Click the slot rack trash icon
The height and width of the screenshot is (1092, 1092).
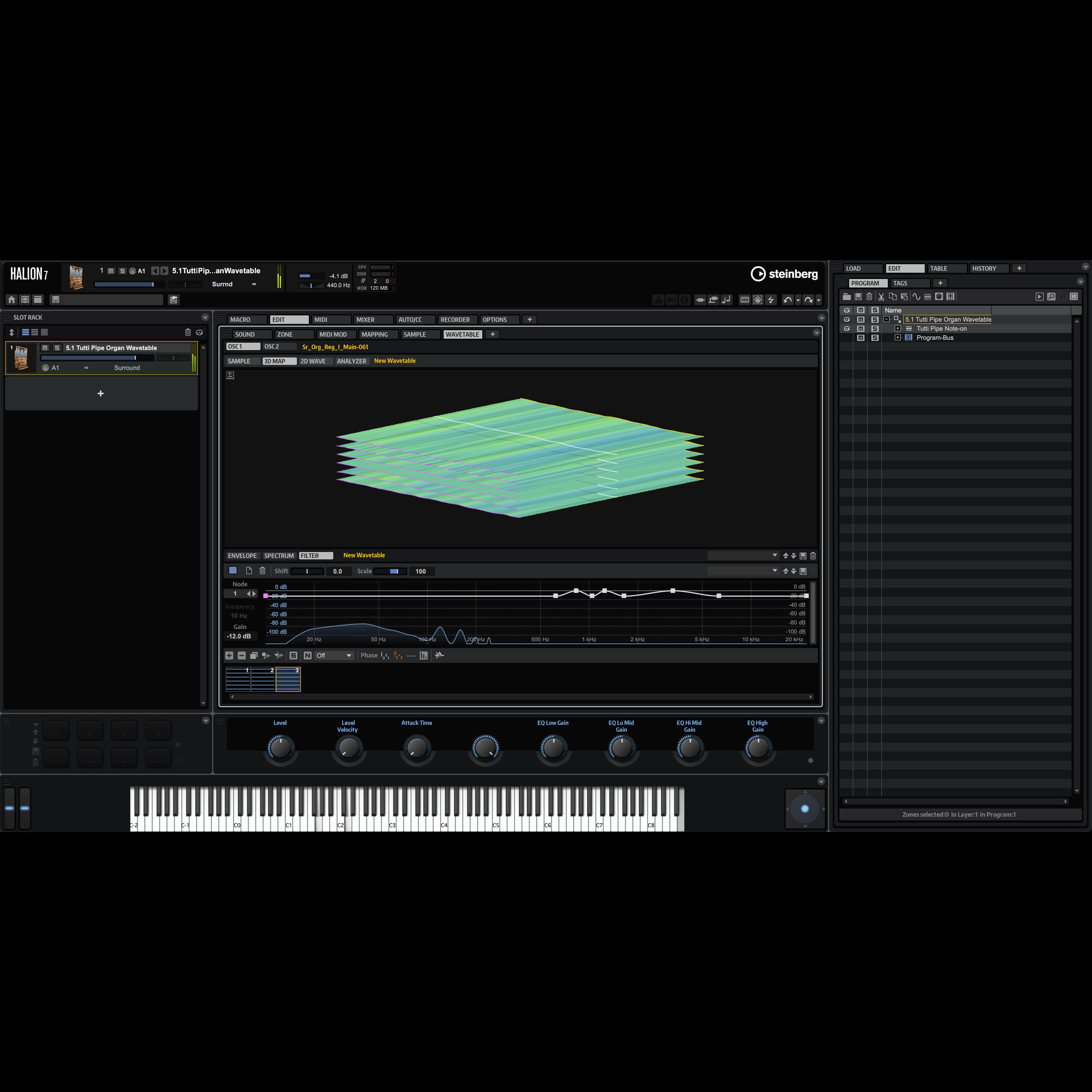click(x=188, y=332)
